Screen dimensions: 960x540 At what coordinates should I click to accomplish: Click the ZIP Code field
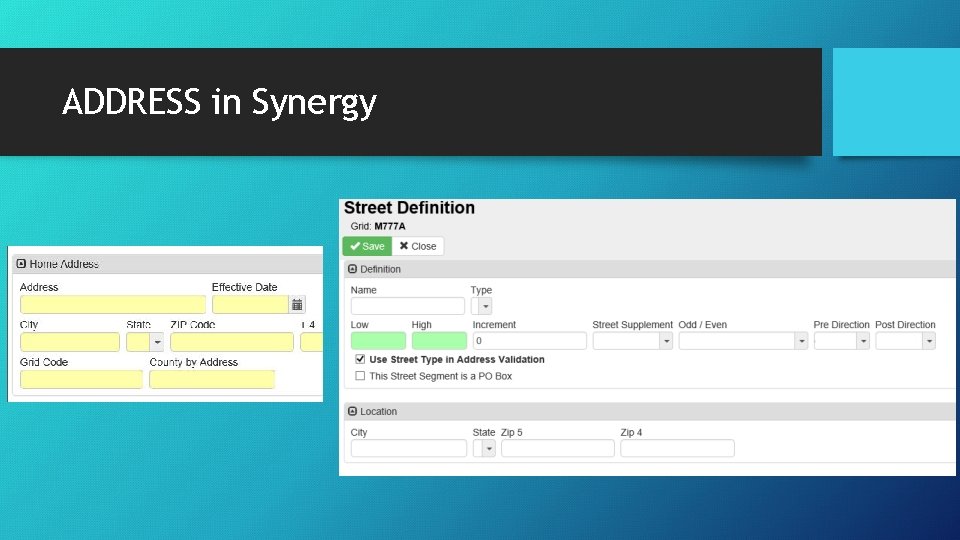pos(232,342)
